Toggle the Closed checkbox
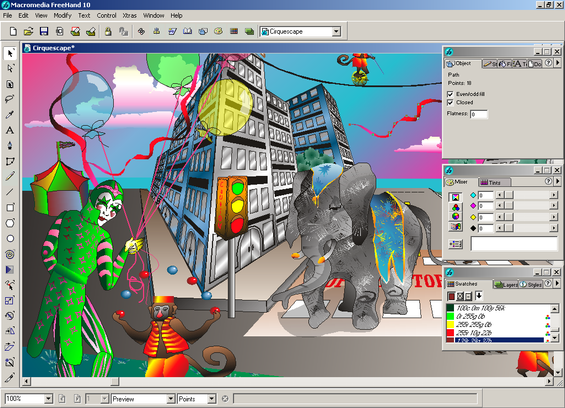 coord(450,103)
